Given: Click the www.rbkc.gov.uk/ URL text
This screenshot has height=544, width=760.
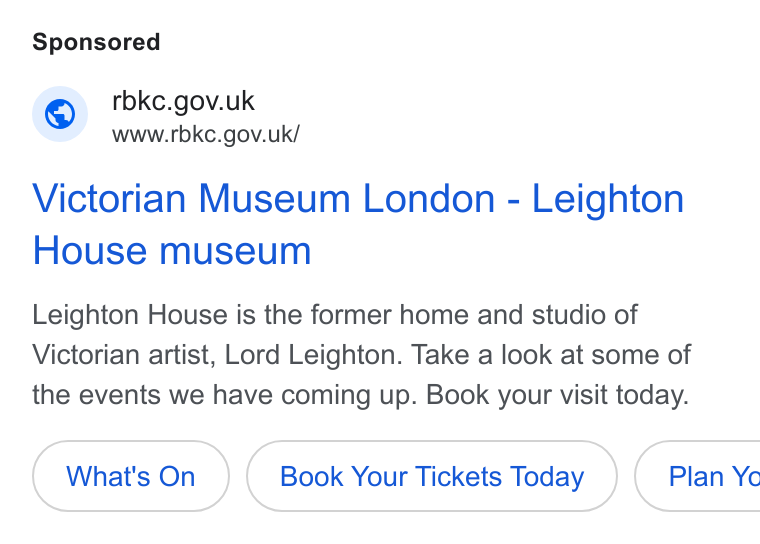Looking at the screenshot, I should click(x=206, y=134).
